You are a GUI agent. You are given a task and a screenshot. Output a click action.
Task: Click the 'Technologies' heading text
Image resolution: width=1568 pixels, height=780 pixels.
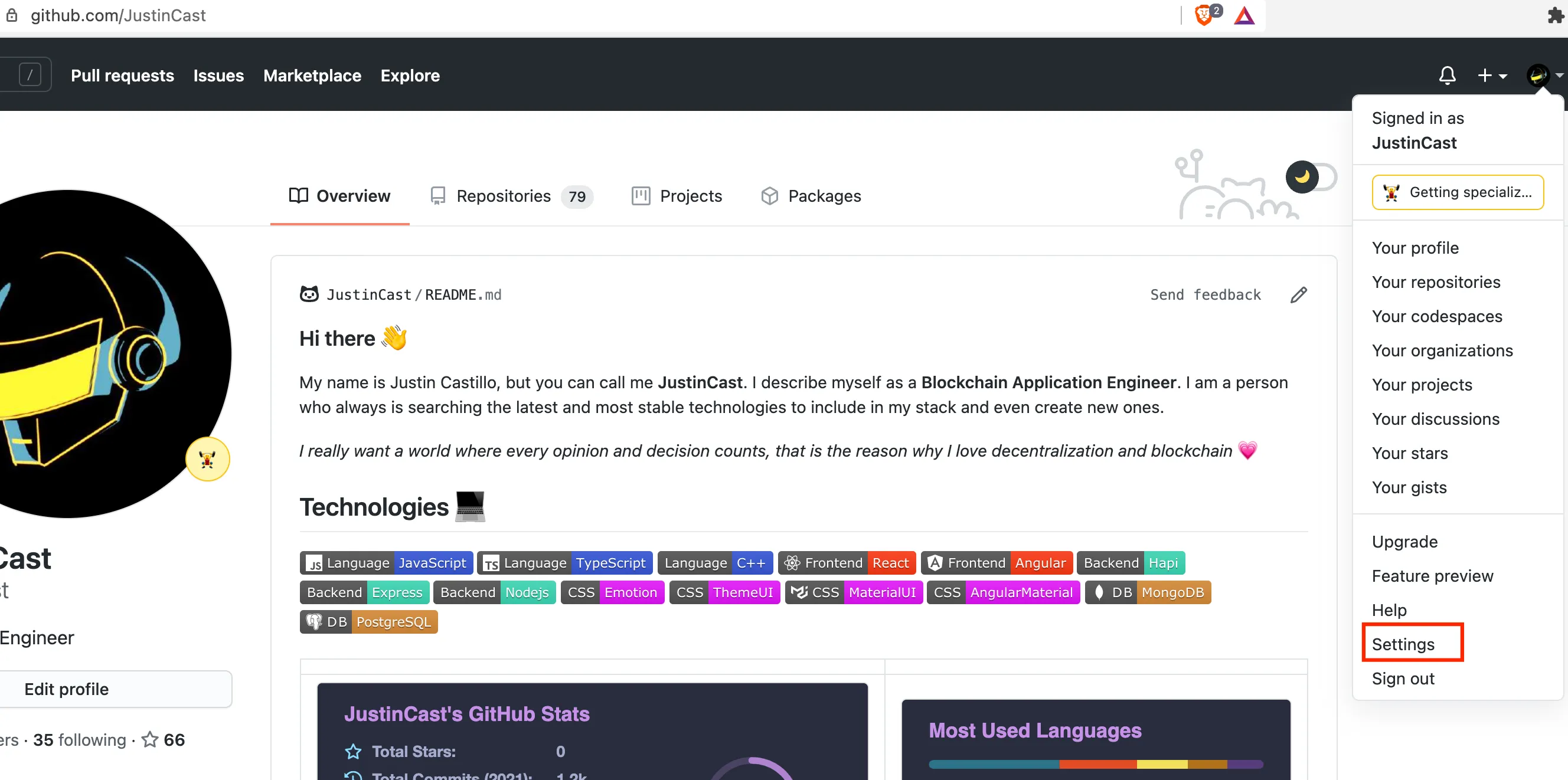pyautogui.click(x=374, y=506)
